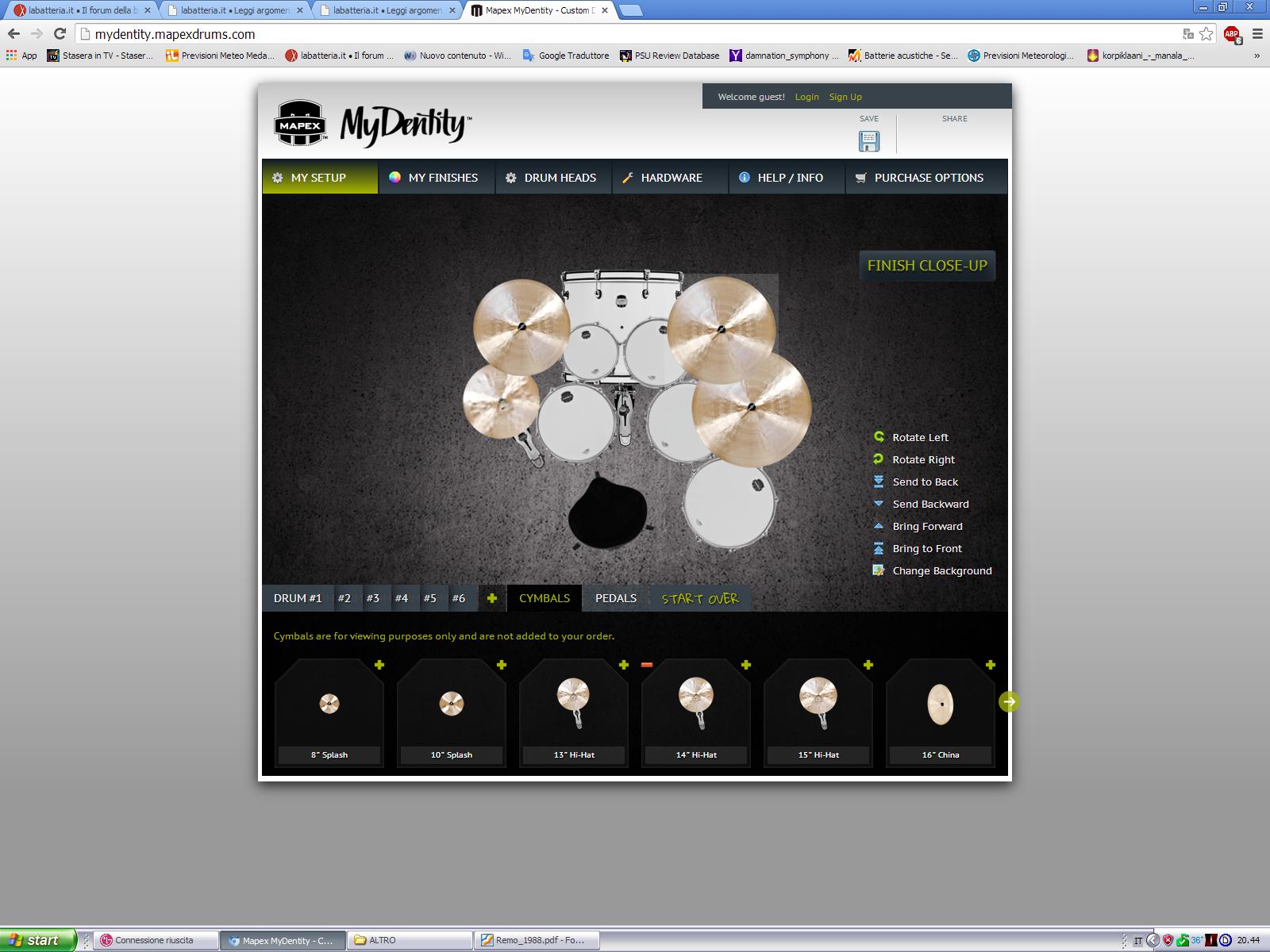Click the Change Background icon
The image size is (1270, 952).
point(879,570)
